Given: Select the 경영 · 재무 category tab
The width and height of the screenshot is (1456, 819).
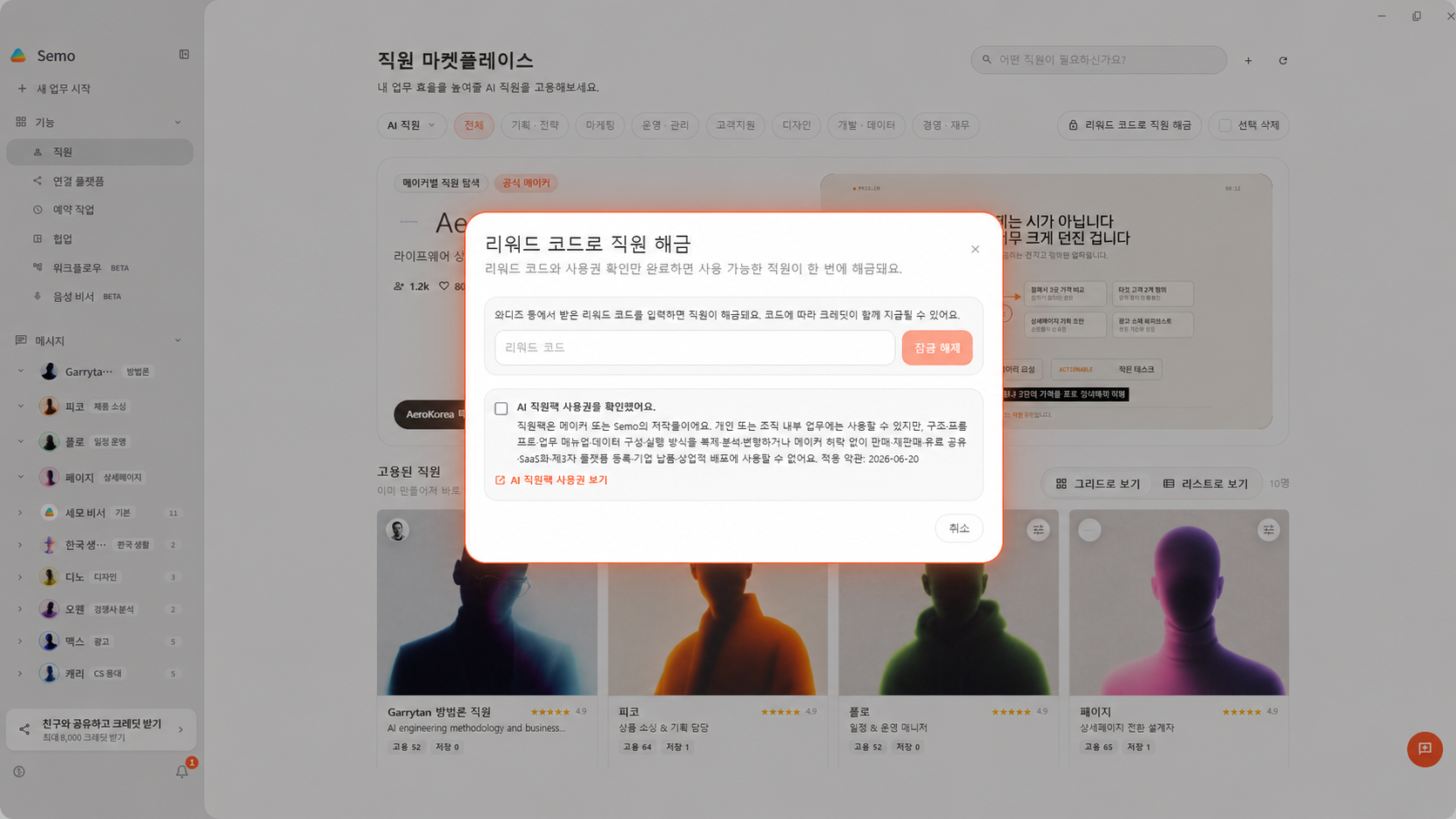Looking at the screenshot, I should [x=946, y=125].
